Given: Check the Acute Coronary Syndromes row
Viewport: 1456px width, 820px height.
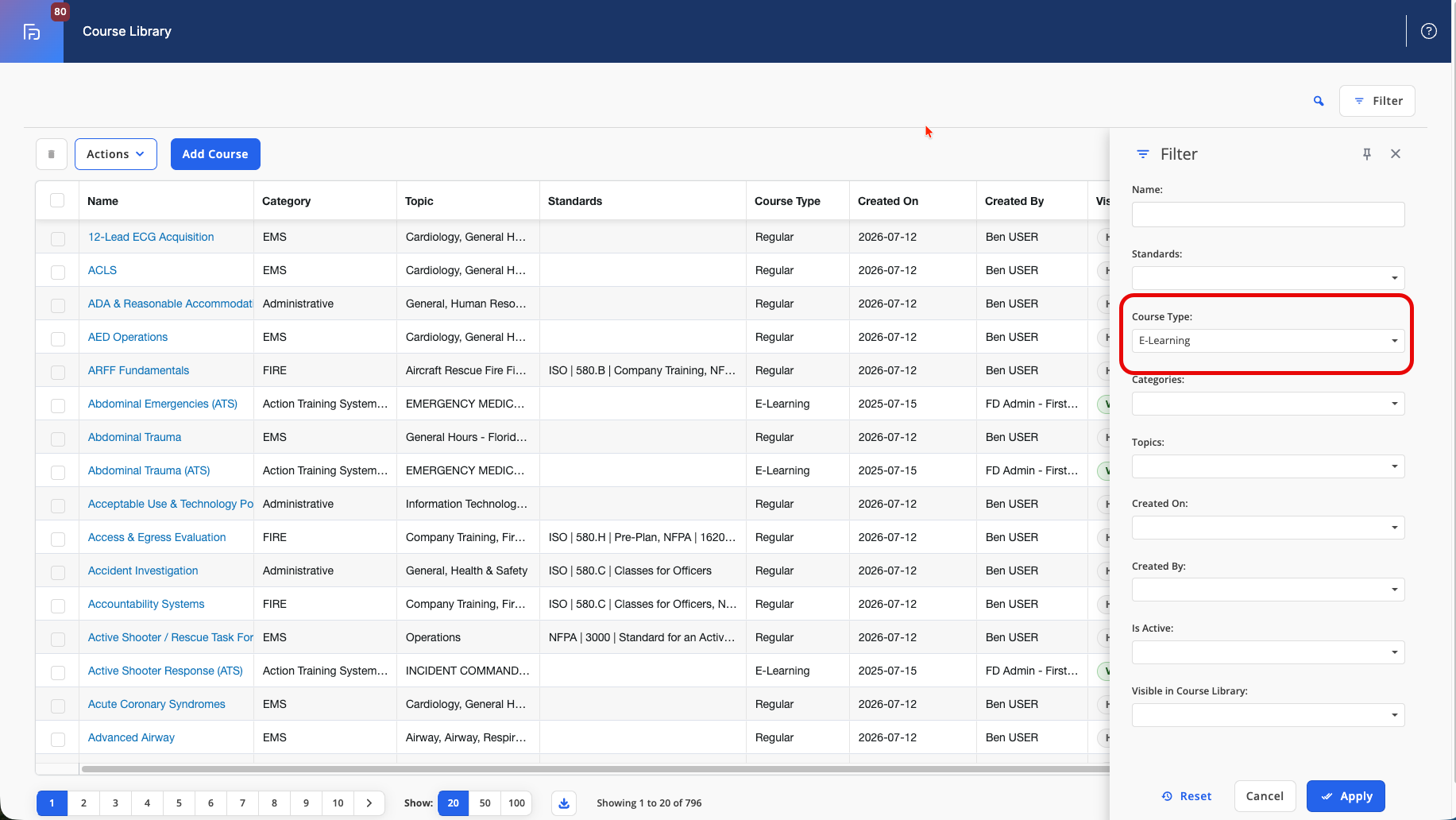Looking at the screenshot, I should pyautogui.click(x=58, y=706).
